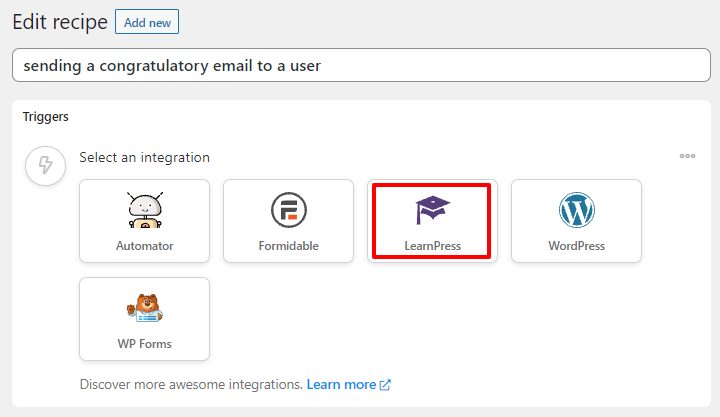Screen dimensions: 720x417
Task: Pick the LearnPress graduation cap icon
Action: tap(433, 210)
